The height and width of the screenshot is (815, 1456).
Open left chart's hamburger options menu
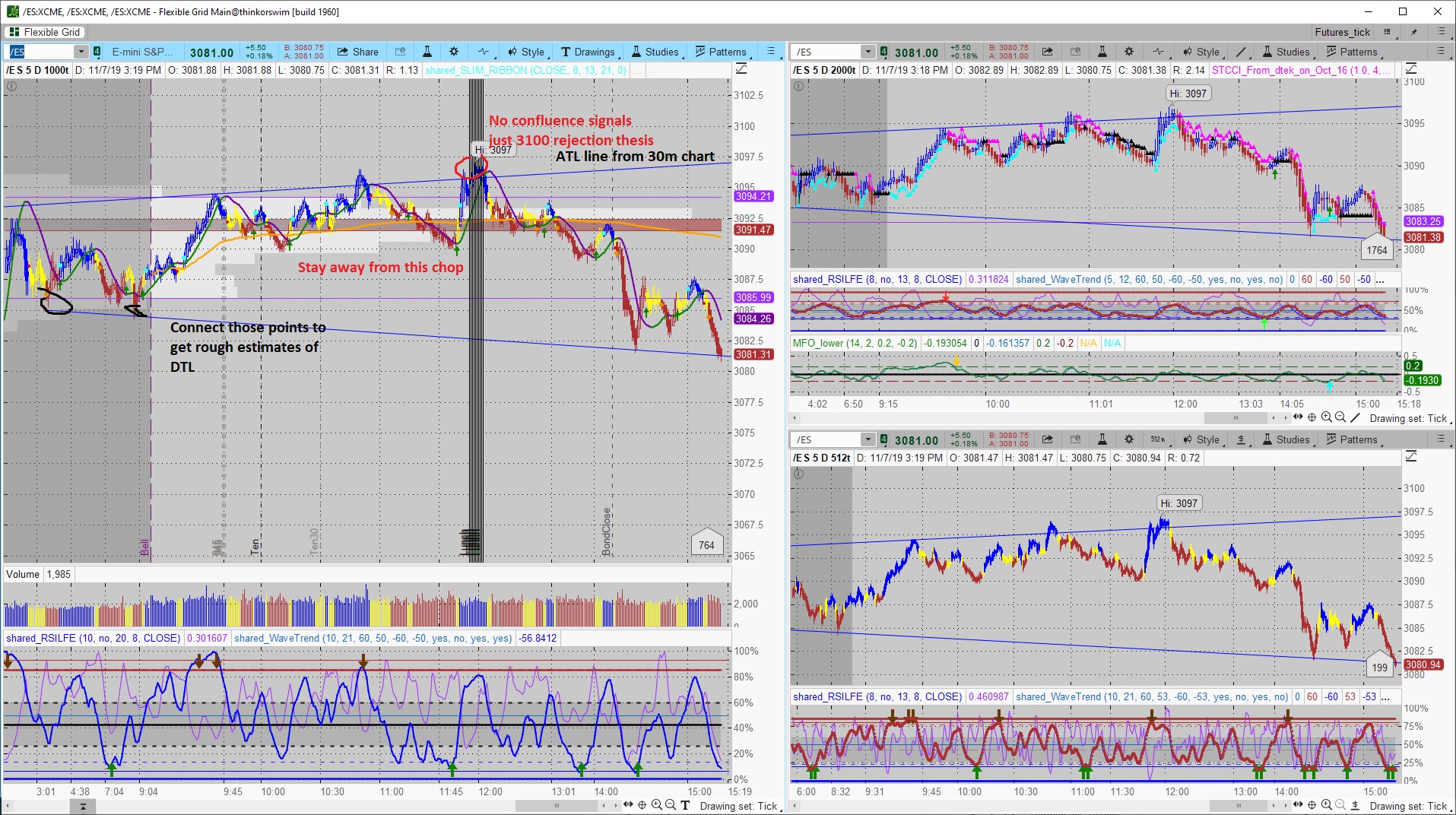(771, 52)
